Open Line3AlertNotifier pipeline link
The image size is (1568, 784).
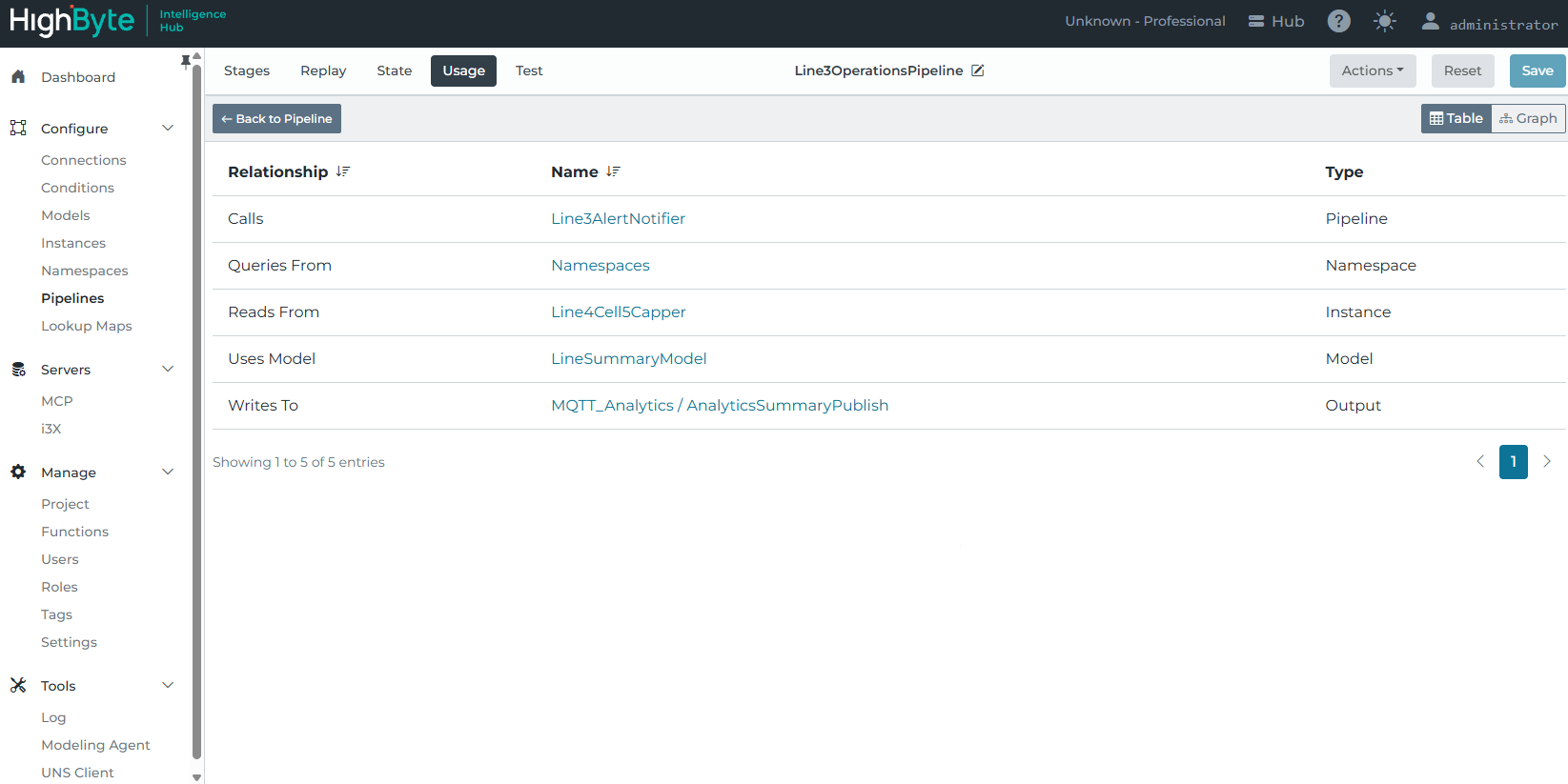click(618, 219)
